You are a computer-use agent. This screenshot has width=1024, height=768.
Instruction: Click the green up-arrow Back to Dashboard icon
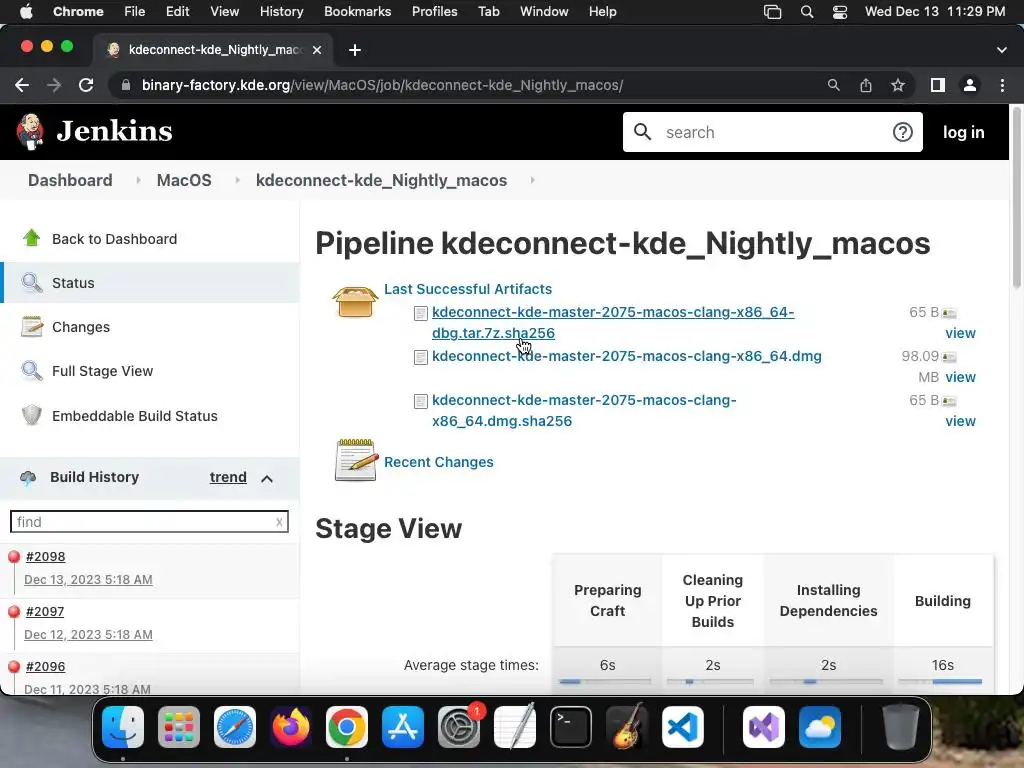(x=31, y=238)
